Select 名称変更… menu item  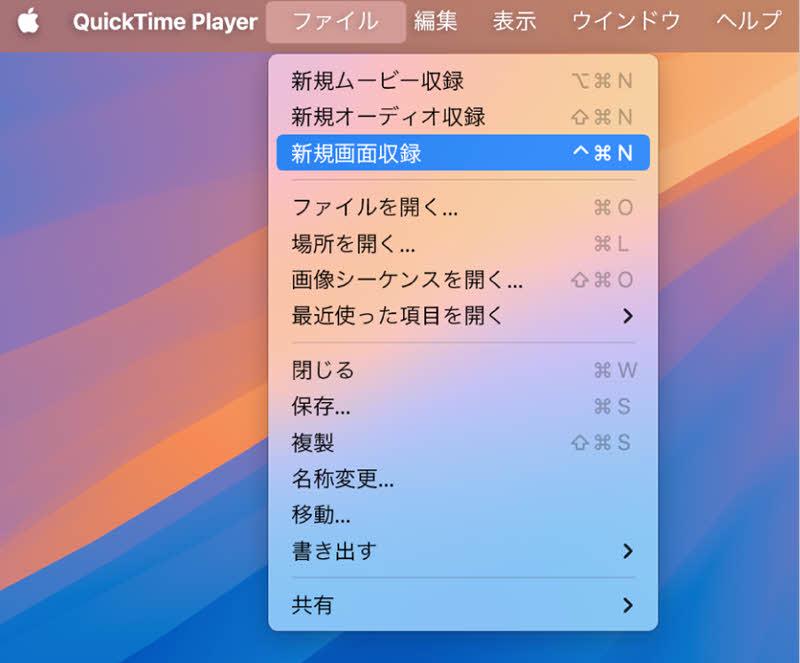463,479
